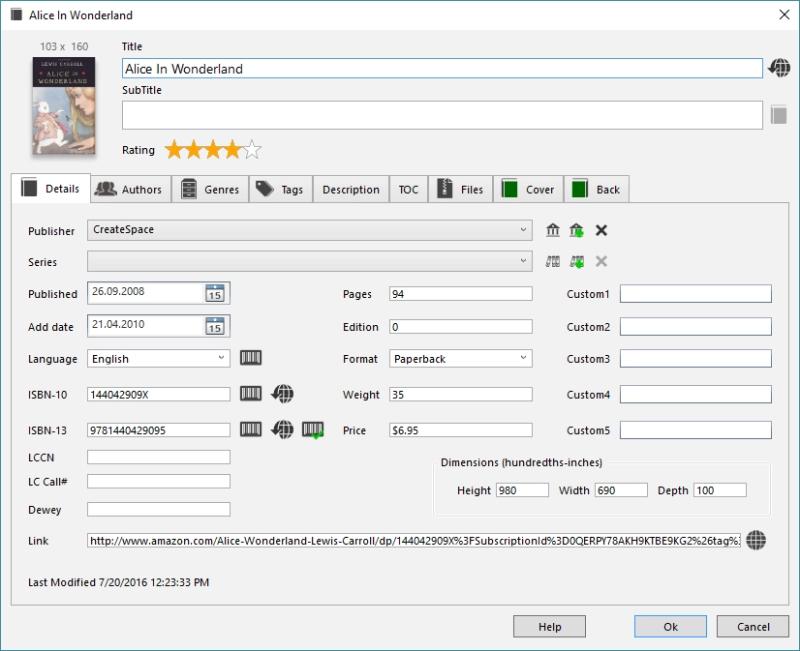The width and height of the screenshot is (800, 651).
Task: Set rating to five stars
Action: click(252, 149)
